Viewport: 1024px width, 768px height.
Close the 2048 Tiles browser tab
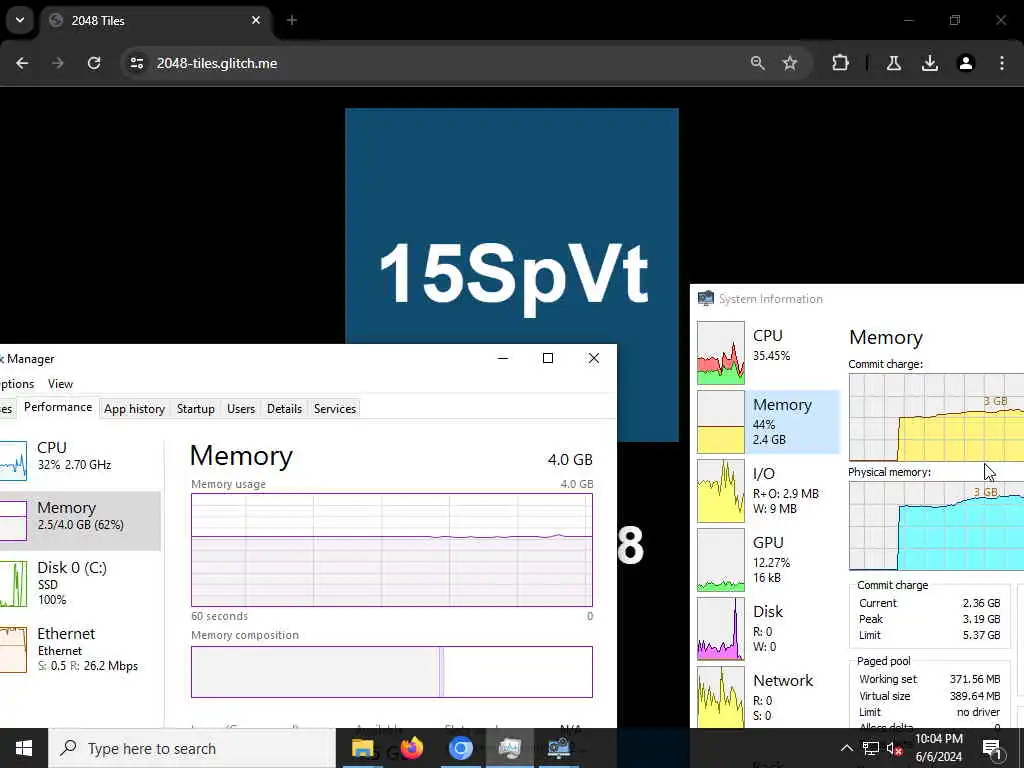[256, 20]
